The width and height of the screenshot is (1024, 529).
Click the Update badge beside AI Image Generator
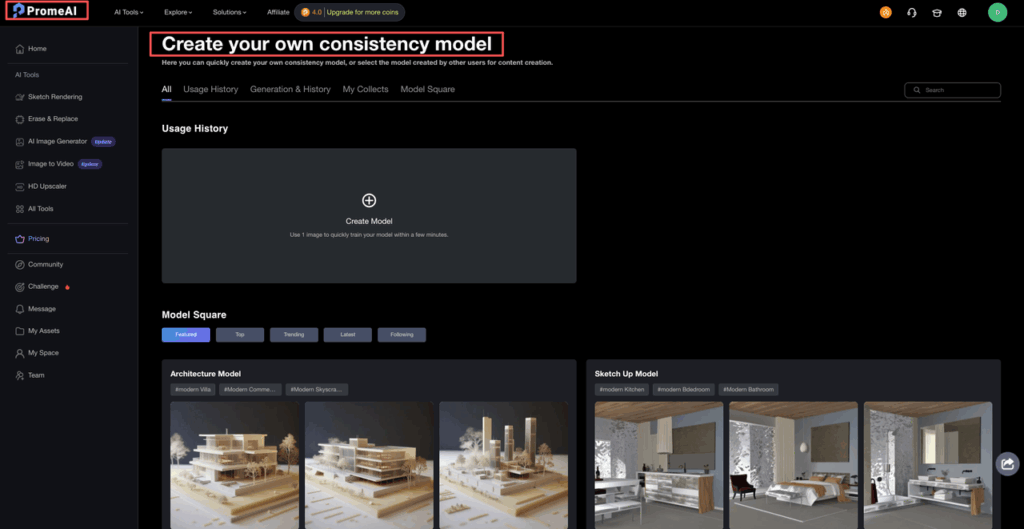tap(103, 142)
